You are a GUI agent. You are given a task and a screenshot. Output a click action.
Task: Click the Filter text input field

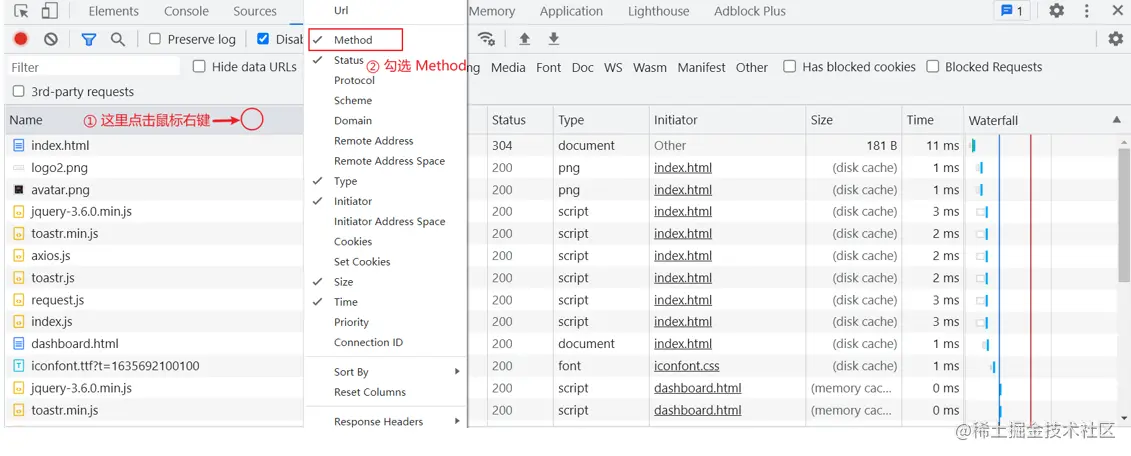pos(94,67)
